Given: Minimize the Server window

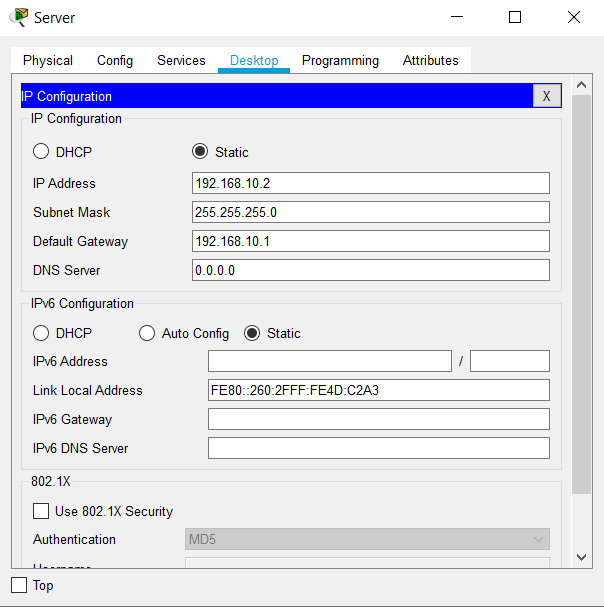Looking at the screenshot, I should point(457,17).
